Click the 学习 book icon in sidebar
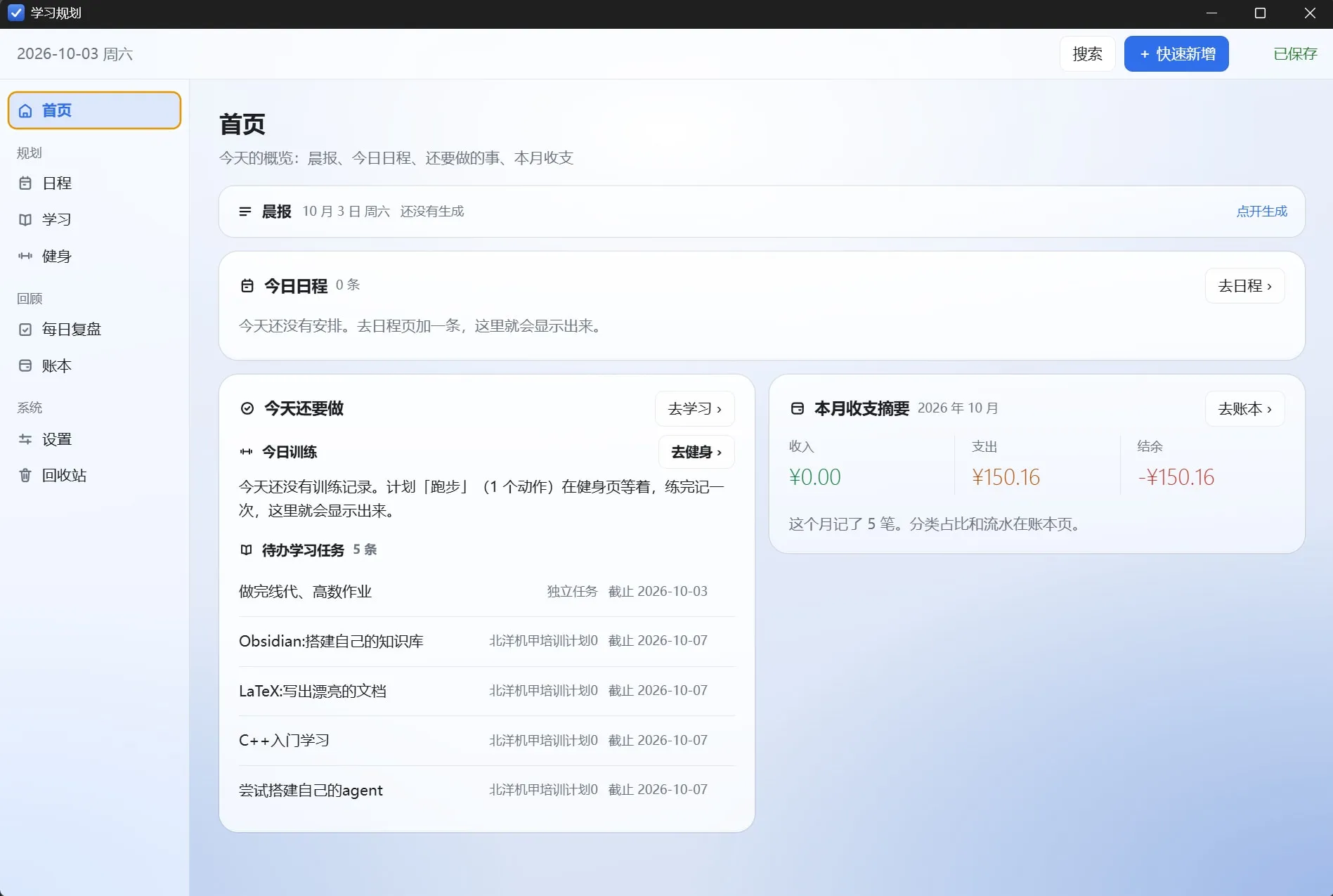 [25, 220]
